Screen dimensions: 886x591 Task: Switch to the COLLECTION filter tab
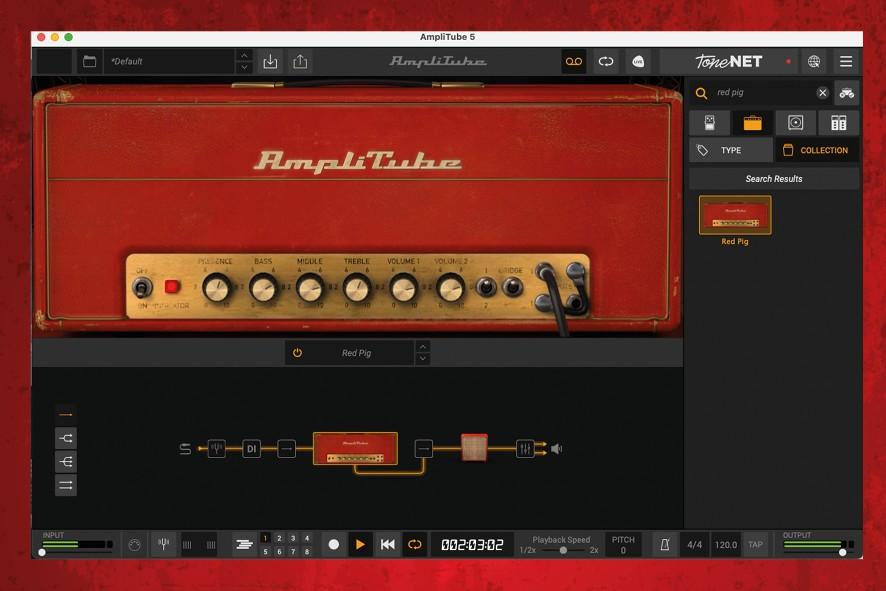(x=816, y=150)
